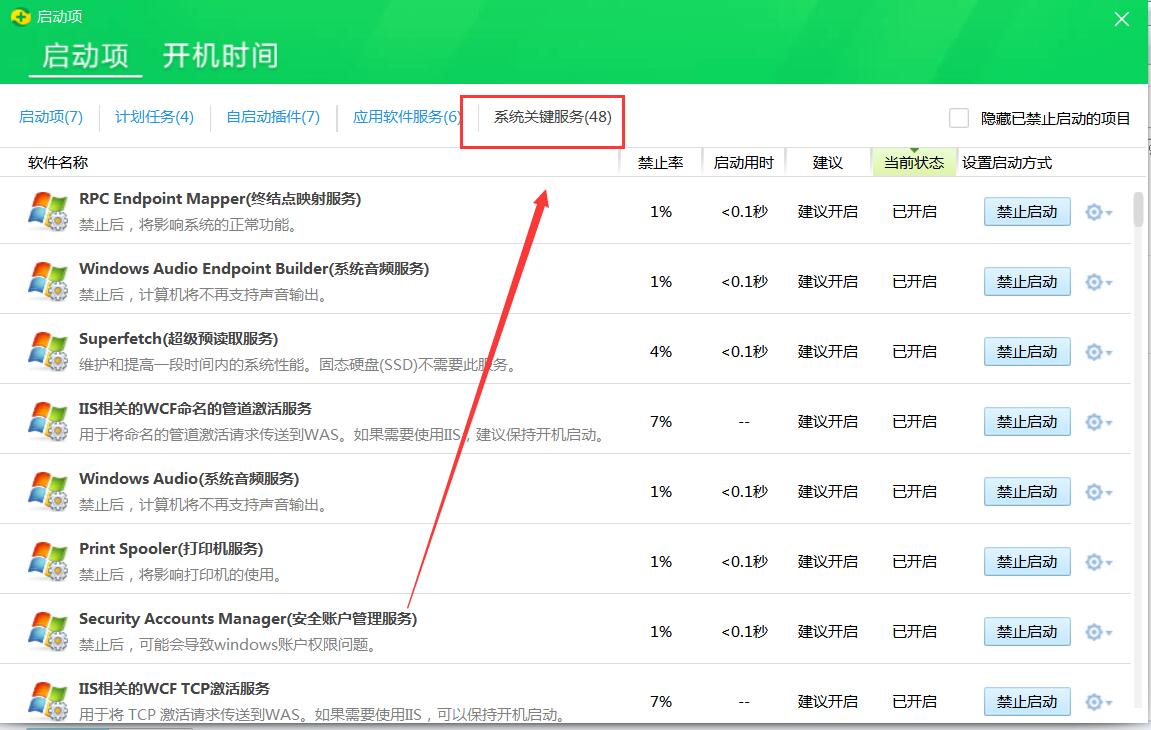This screenshot has width=1151, height=730.
Task: Click the Print Spooler service icon
Action: (x=47, y=560)
